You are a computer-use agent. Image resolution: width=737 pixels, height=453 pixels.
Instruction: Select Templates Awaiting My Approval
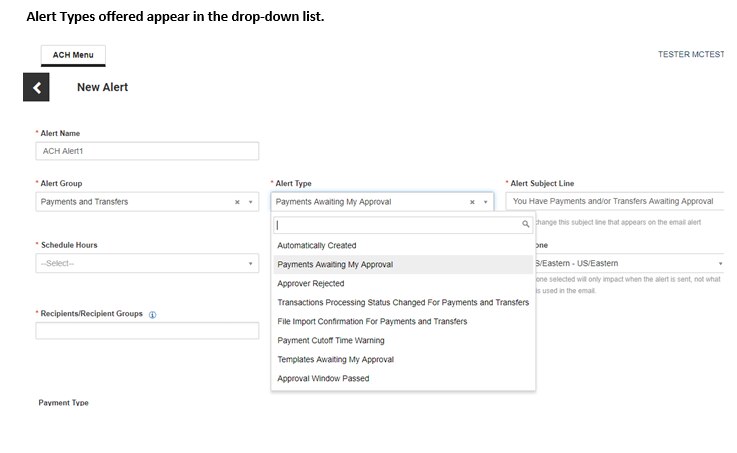click(336, 360)
